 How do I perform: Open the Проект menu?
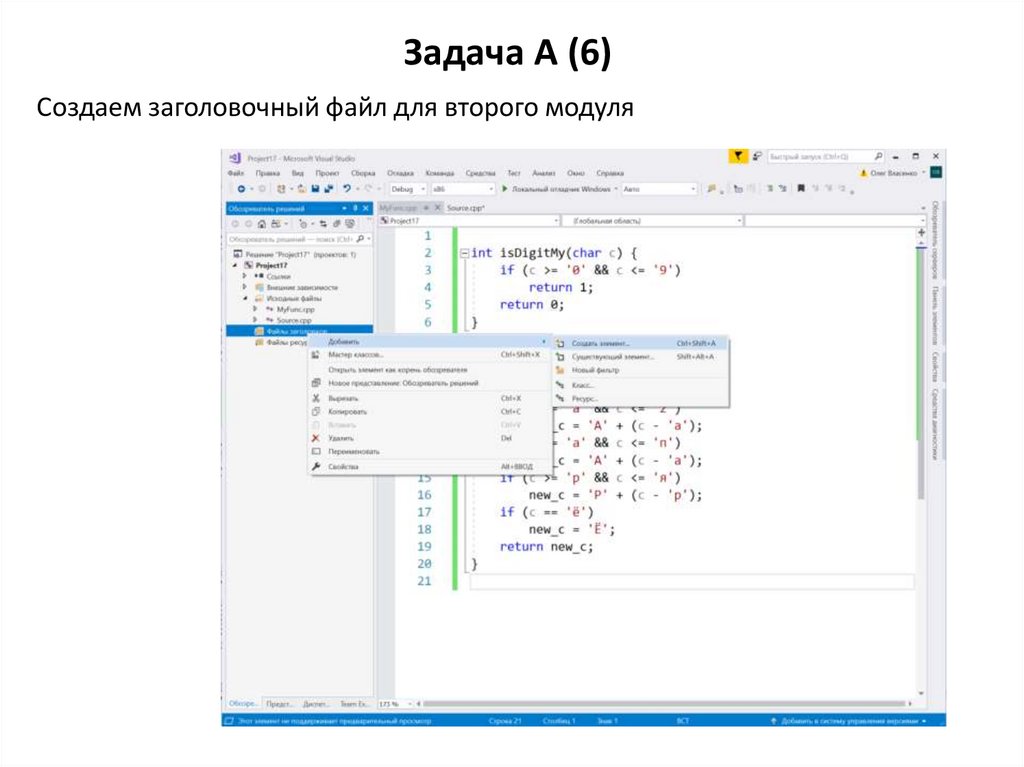[327, 173]
